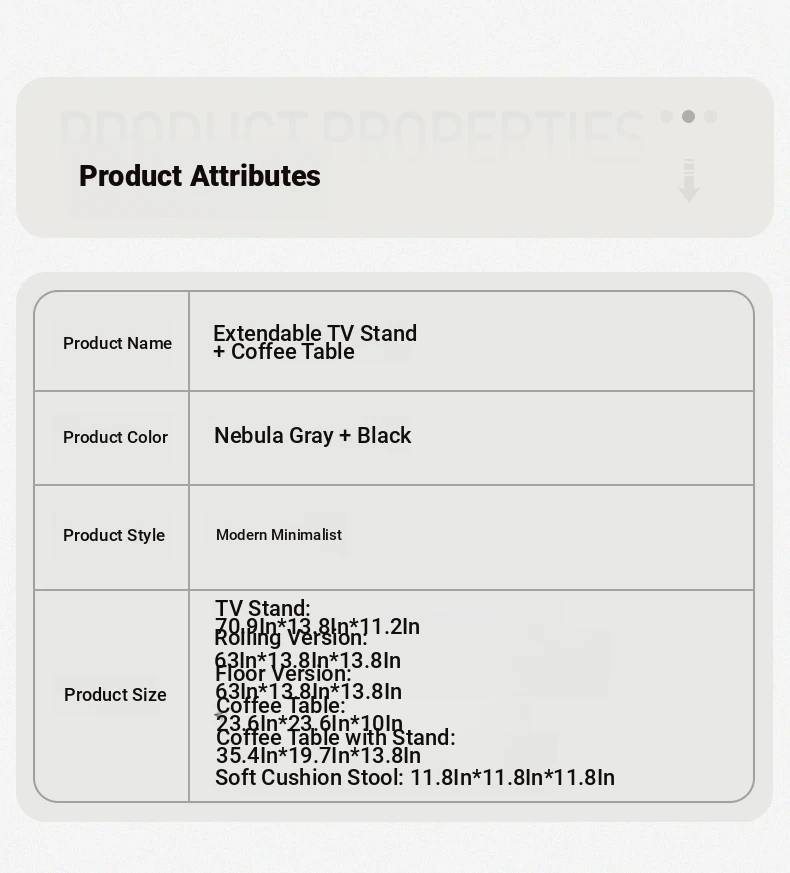Select the left pagination dot

(x=666, y=116)
